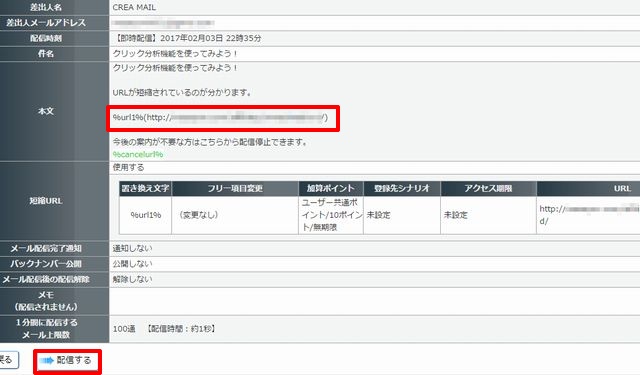Click the 置き換え文字 column header
The image size is (640, 375).
(x=145, y=189)
